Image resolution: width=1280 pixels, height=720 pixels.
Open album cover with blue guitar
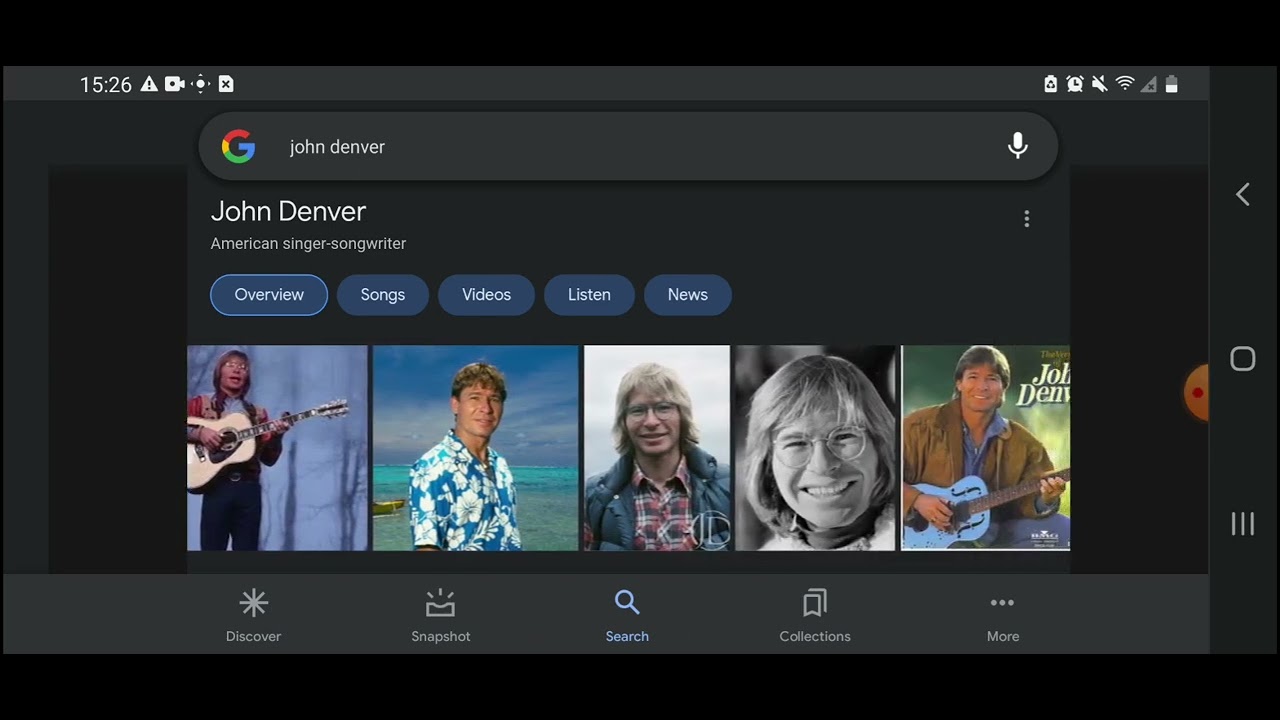(986, 448)
